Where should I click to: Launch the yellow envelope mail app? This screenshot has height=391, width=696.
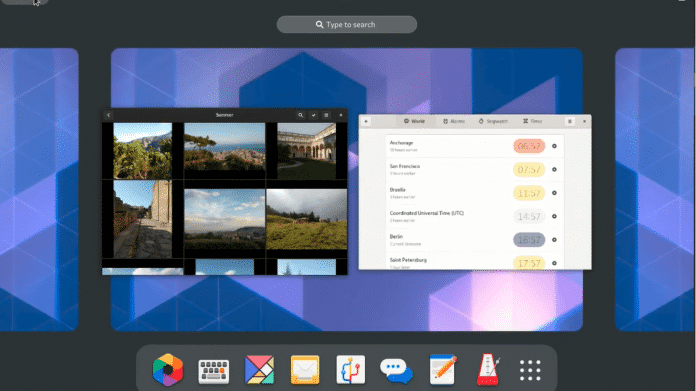point(305,370)
